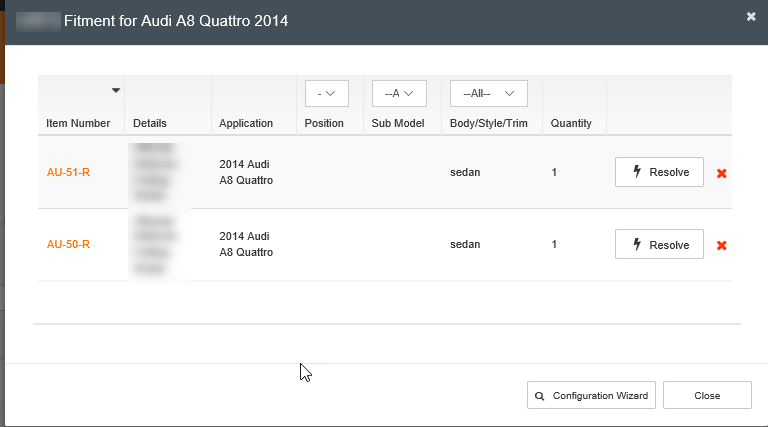Click the Fitment for Audi A8 Quattro title
768x427 pixels.
point(176,21)
